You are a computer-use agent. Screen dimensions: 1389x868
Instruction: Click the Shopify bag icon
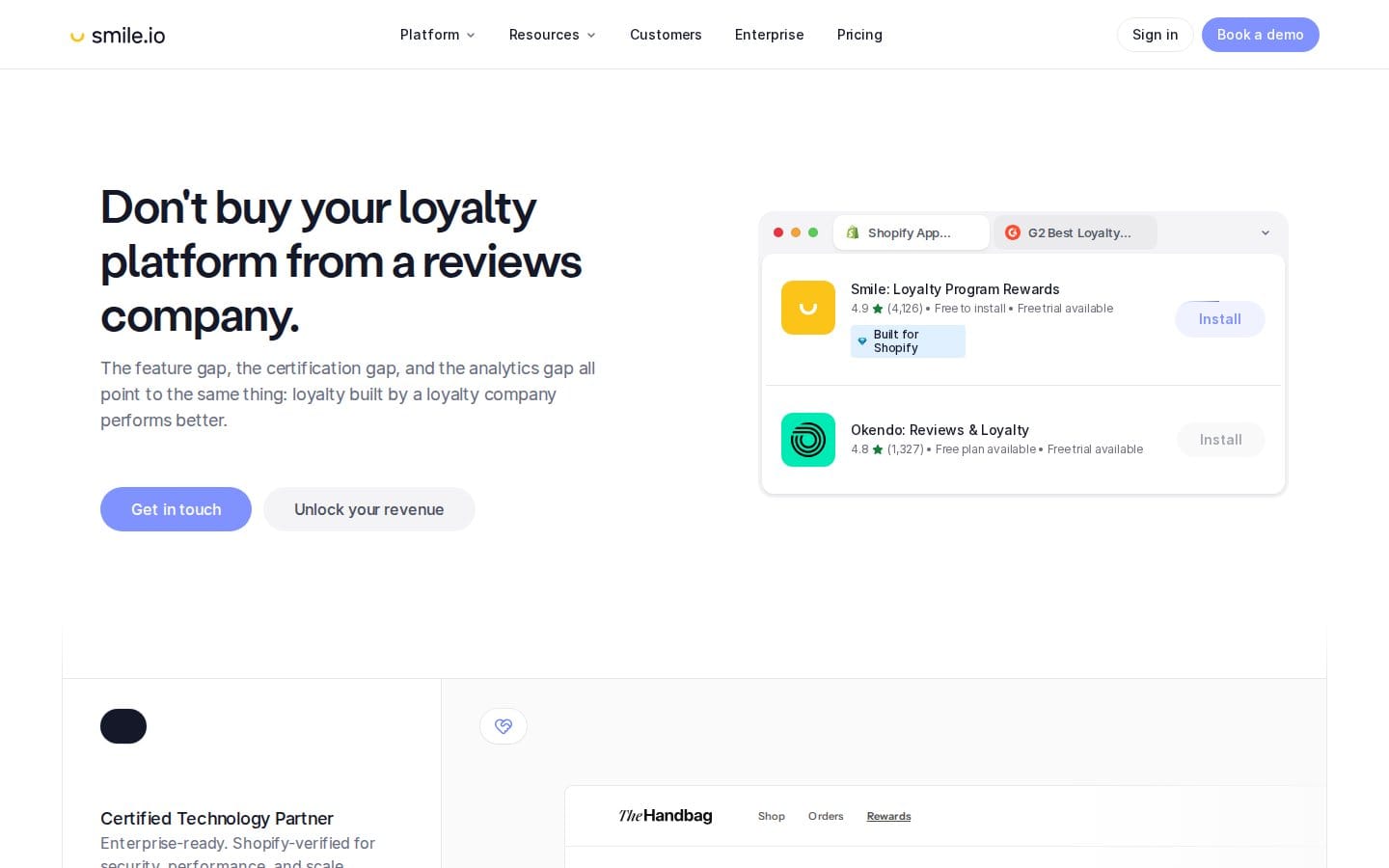coord(853,232)
